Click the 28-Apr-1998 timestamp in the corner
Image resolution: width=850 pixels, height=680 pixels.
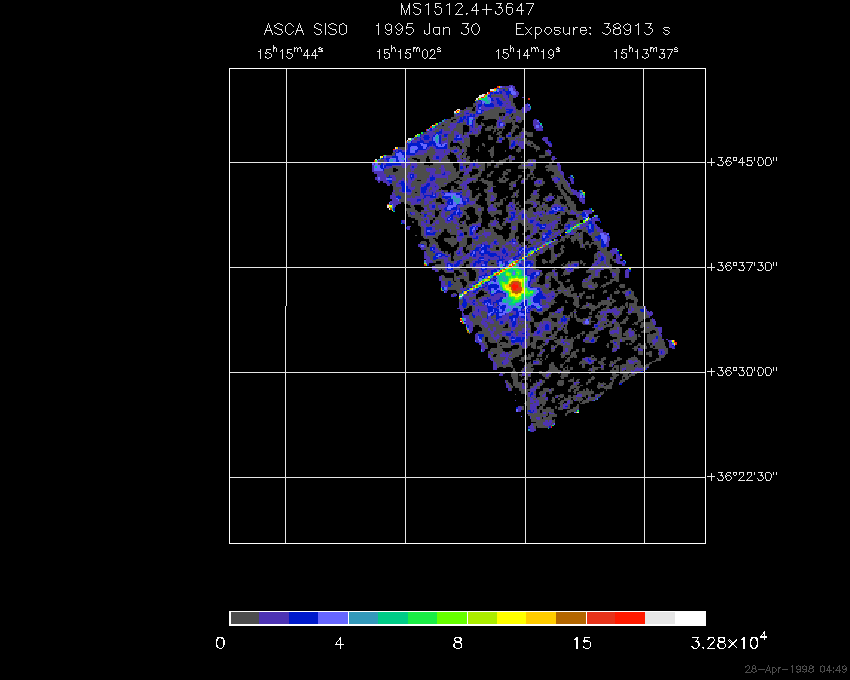point(796,669)
